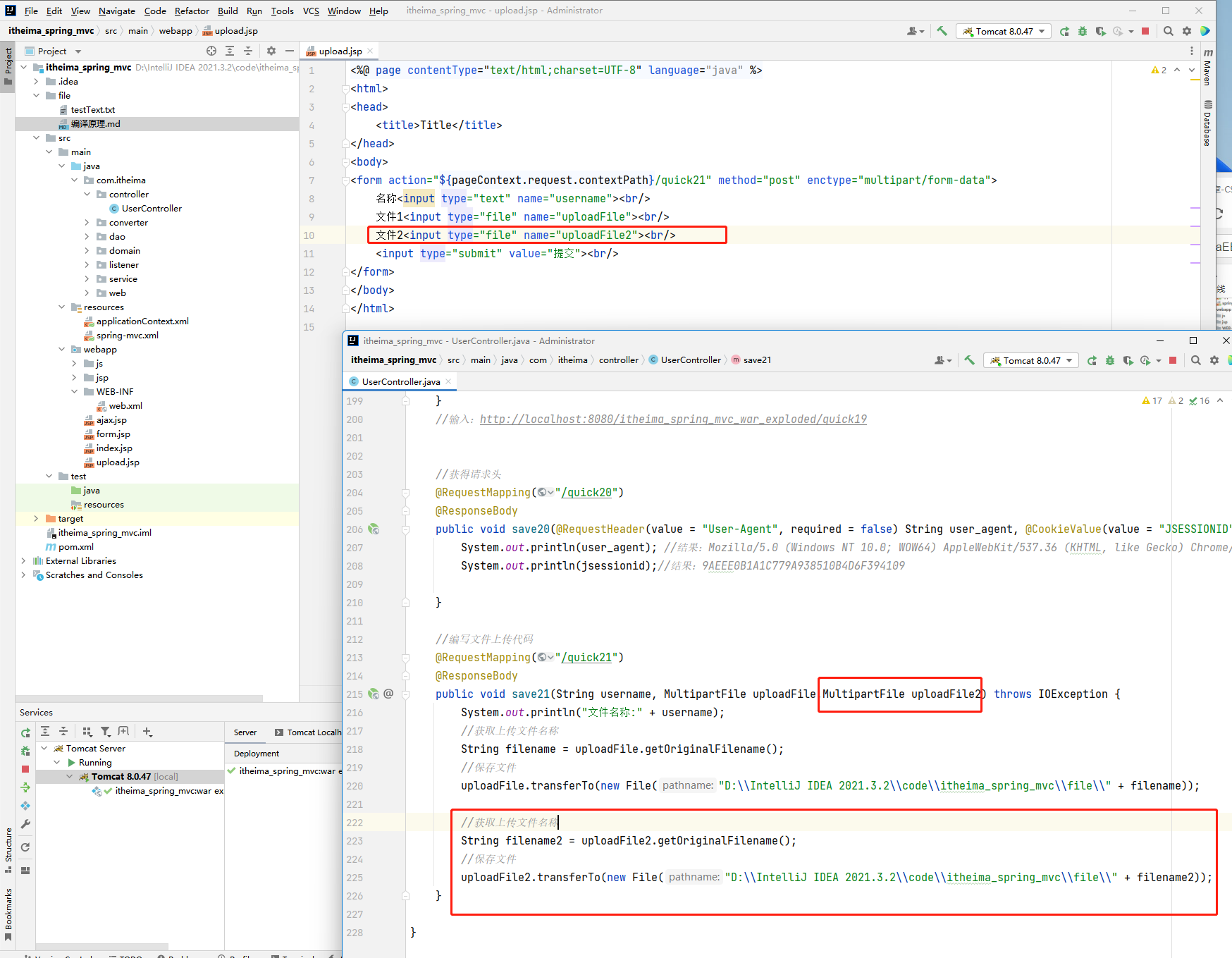Open UserController in the project tree
Viewport: 1232px width, 958px height.
point(152,209)
